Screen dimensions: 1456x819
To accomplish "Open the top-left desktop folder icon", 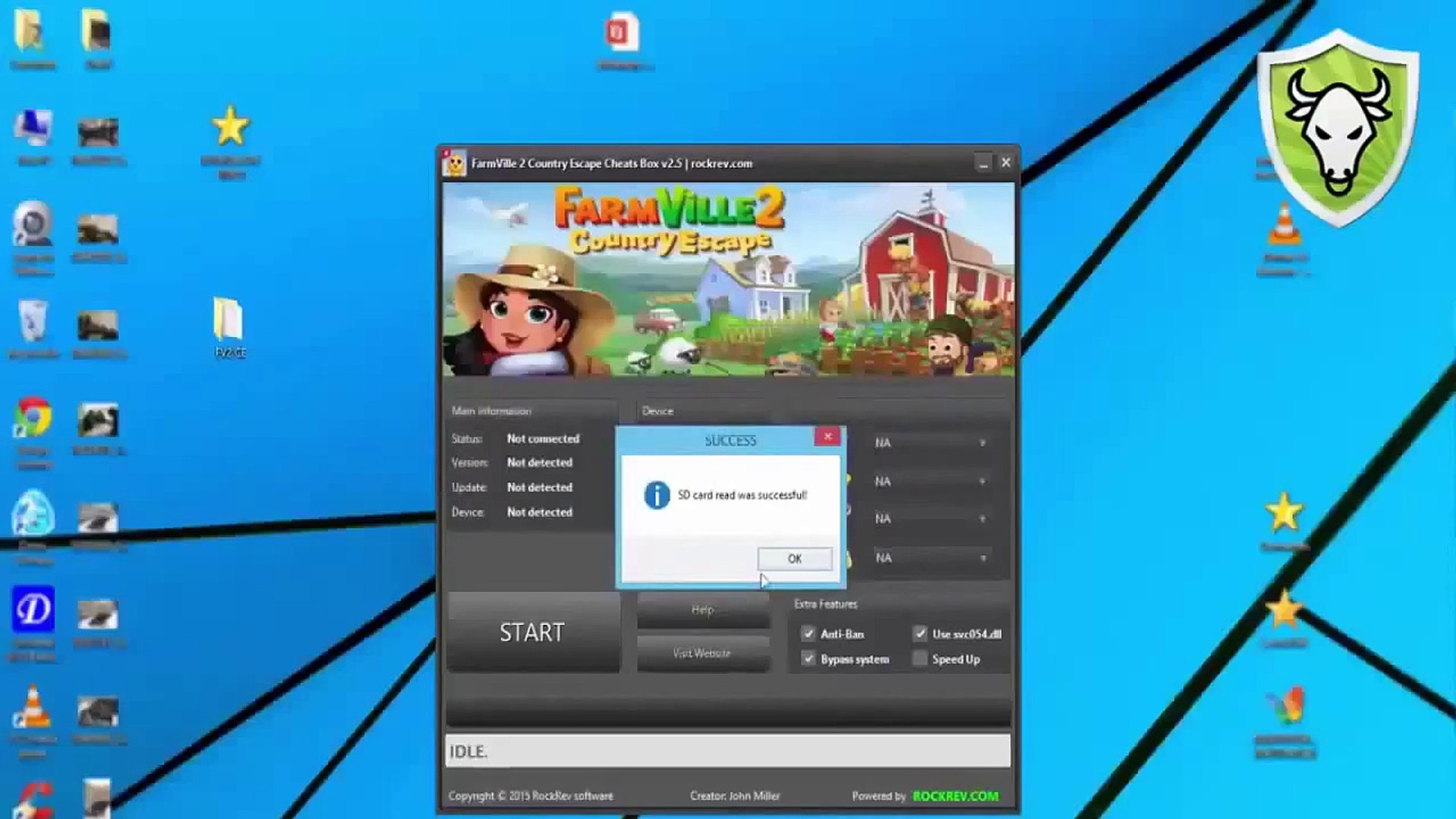I will coord(30,30).
